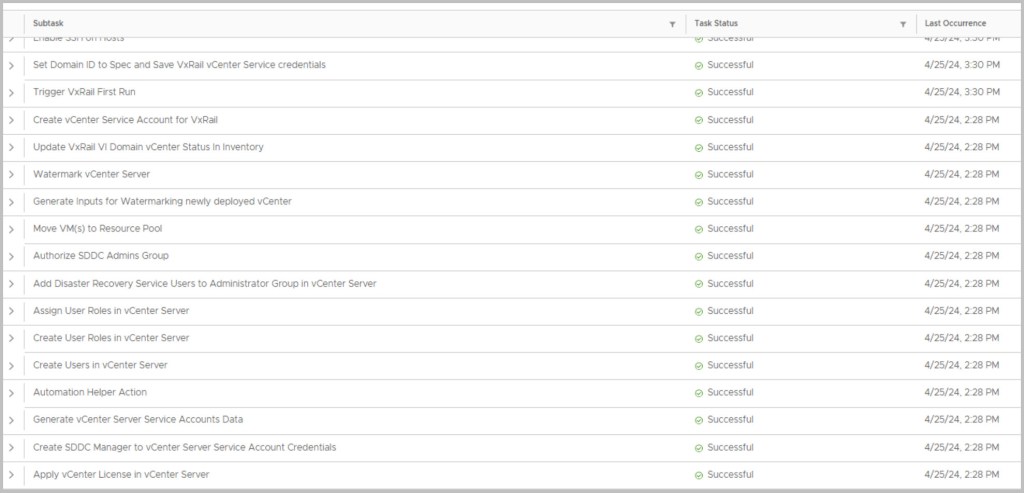1024x493 pixels.
Task: Select Create vCenter Service Account for VxRail
Action: 125,120
